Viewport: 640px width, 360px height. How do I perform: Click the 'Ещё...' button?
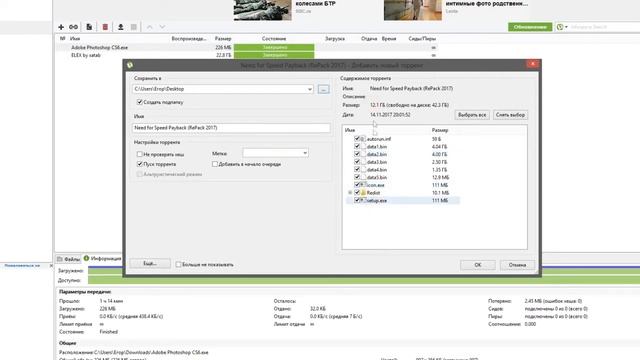click(x=150, y=264)
